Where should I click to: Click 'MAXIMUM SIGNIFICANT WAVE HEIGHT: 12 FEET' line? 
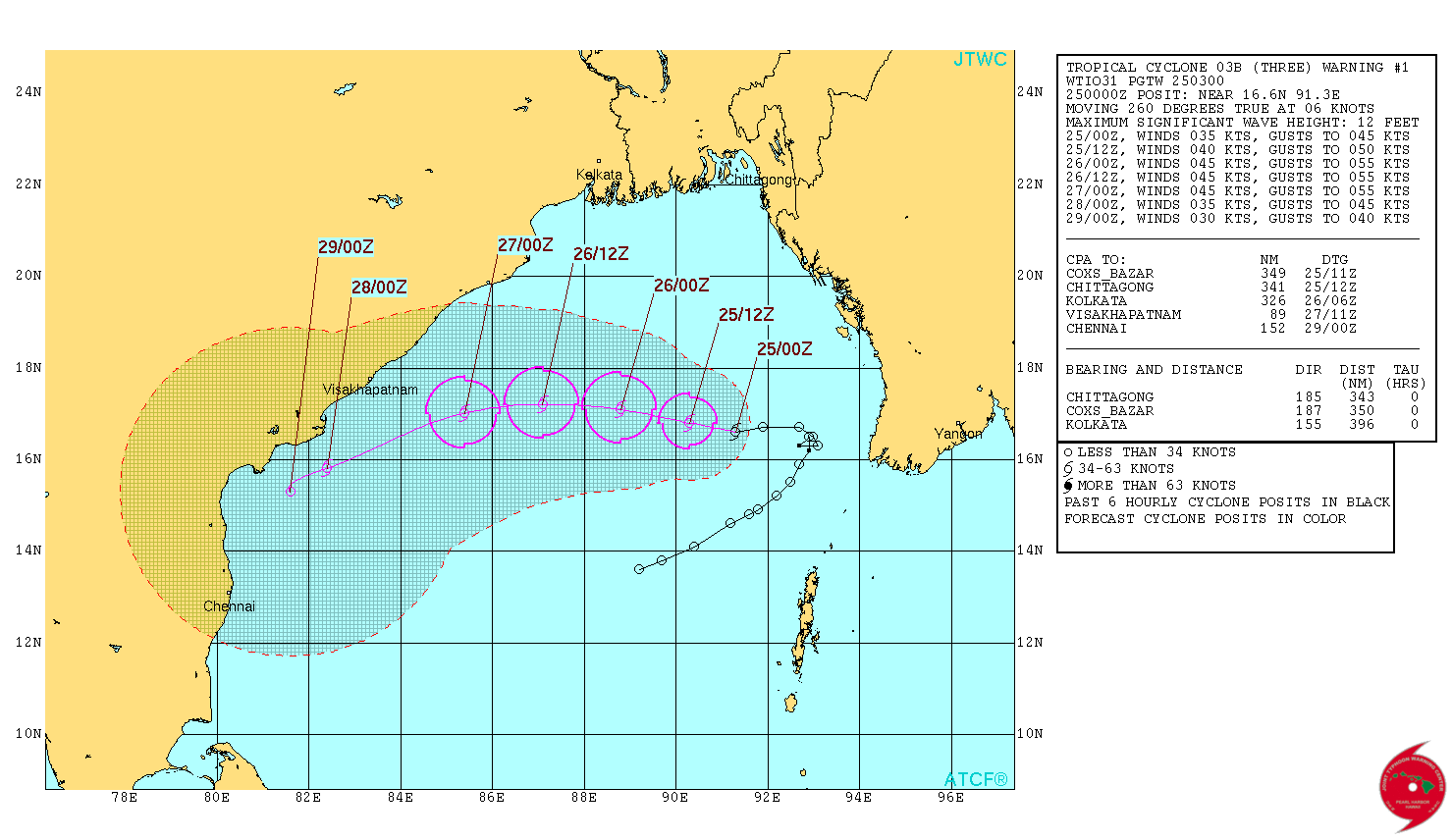(1243, 123)
